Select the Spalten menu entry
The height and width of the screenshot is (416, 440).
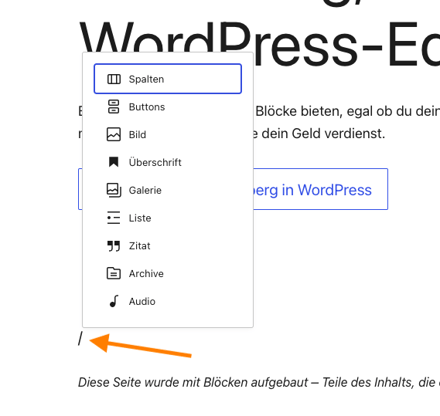(x=168, y=79)
